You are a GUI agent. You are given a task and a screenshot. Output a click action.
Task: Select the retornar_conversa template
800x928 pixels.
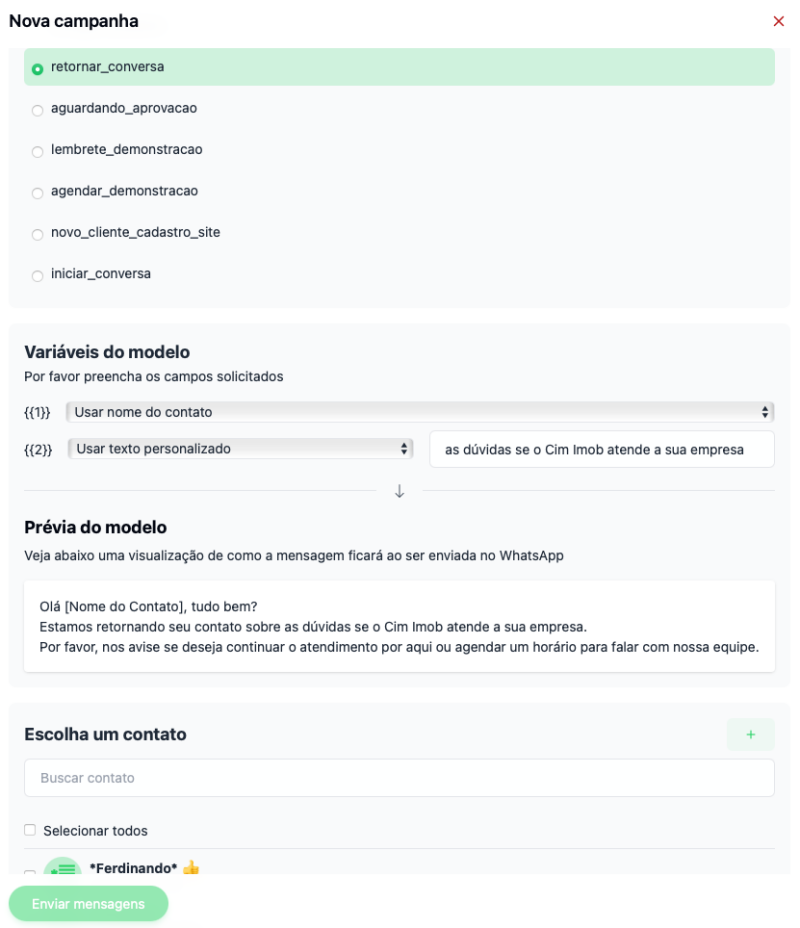[x=38, y=69]
